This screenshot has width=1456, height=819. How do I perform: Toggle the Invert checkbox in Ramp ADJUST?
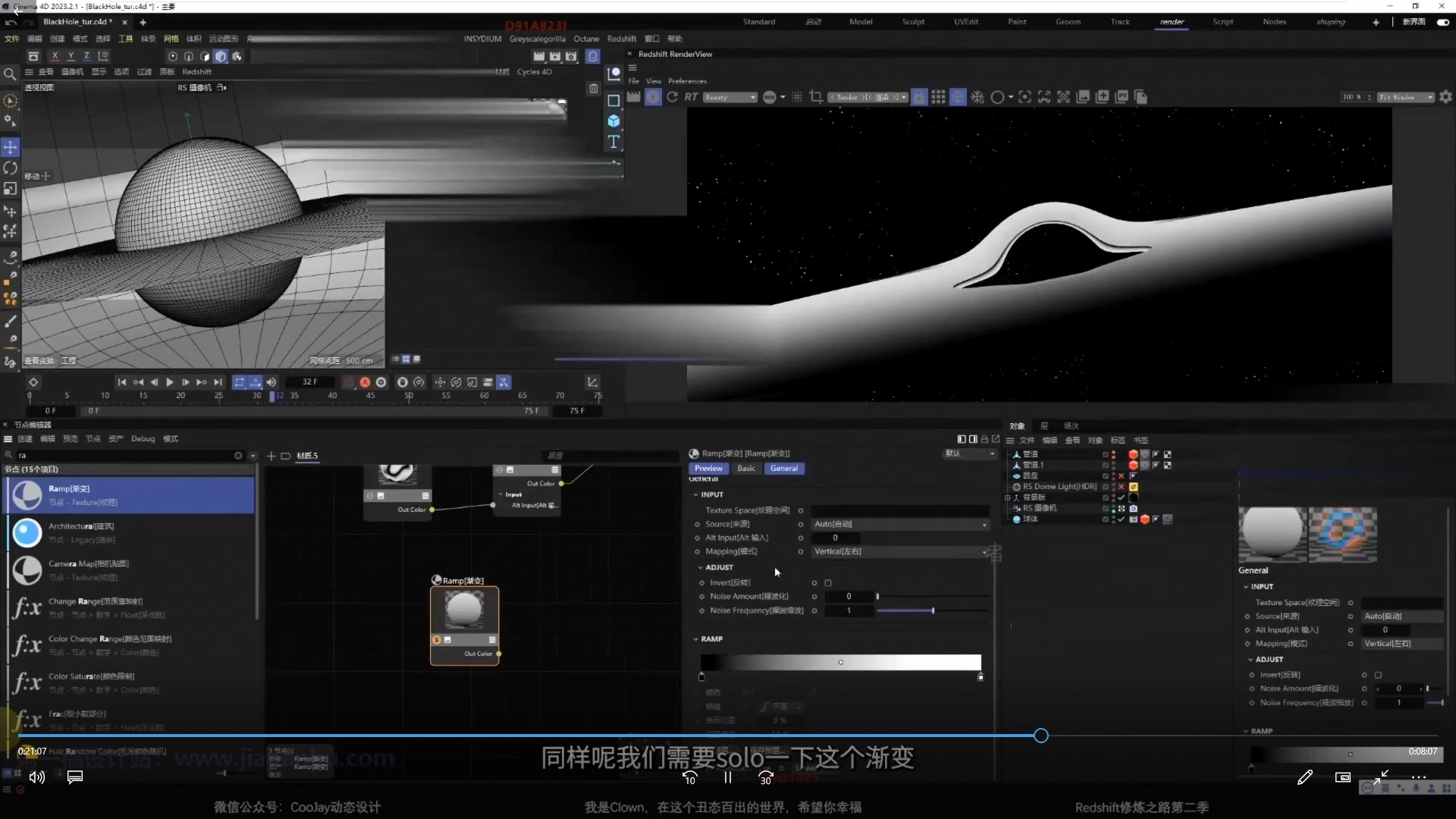coord(828,583)
